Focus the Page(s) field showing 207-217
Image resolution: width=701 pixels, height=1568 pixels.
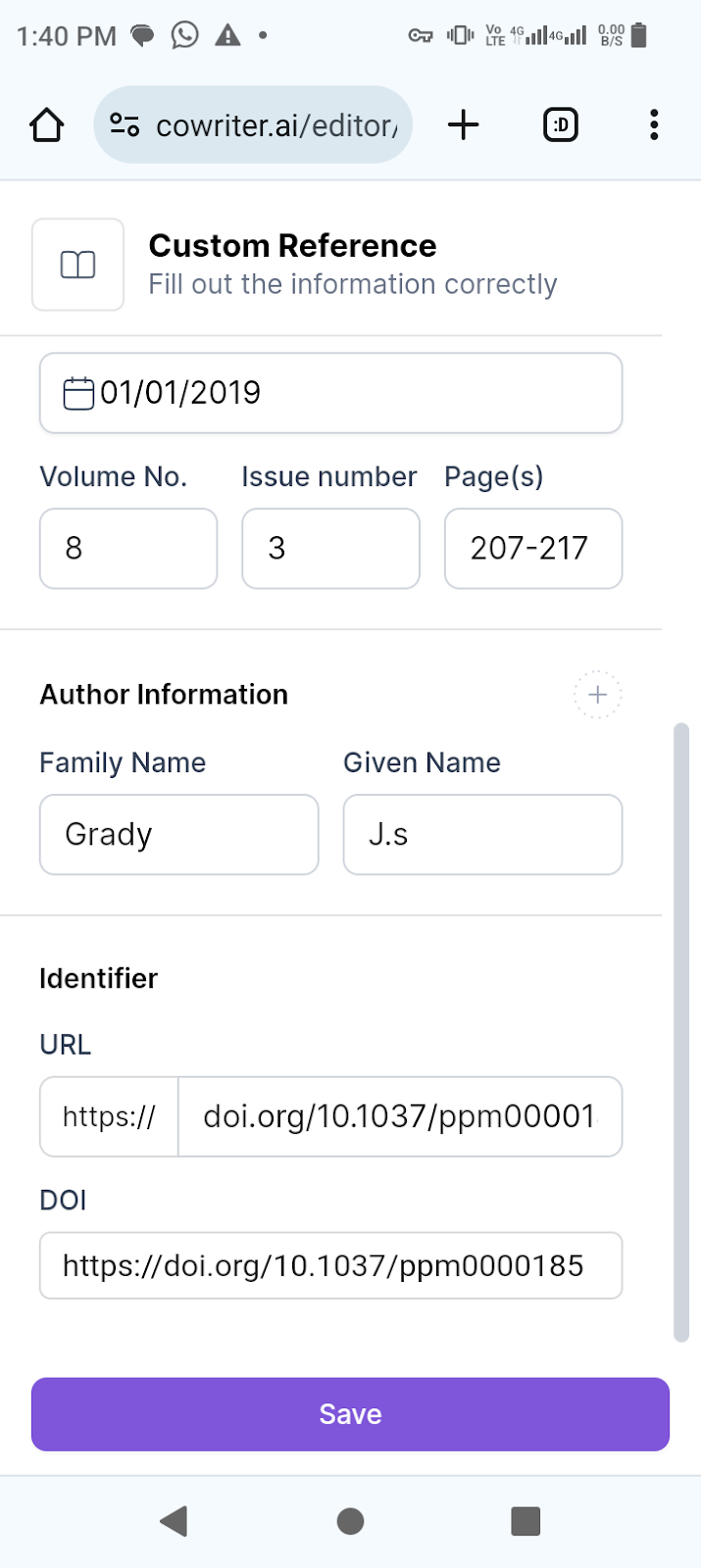(x=533, y=548)
